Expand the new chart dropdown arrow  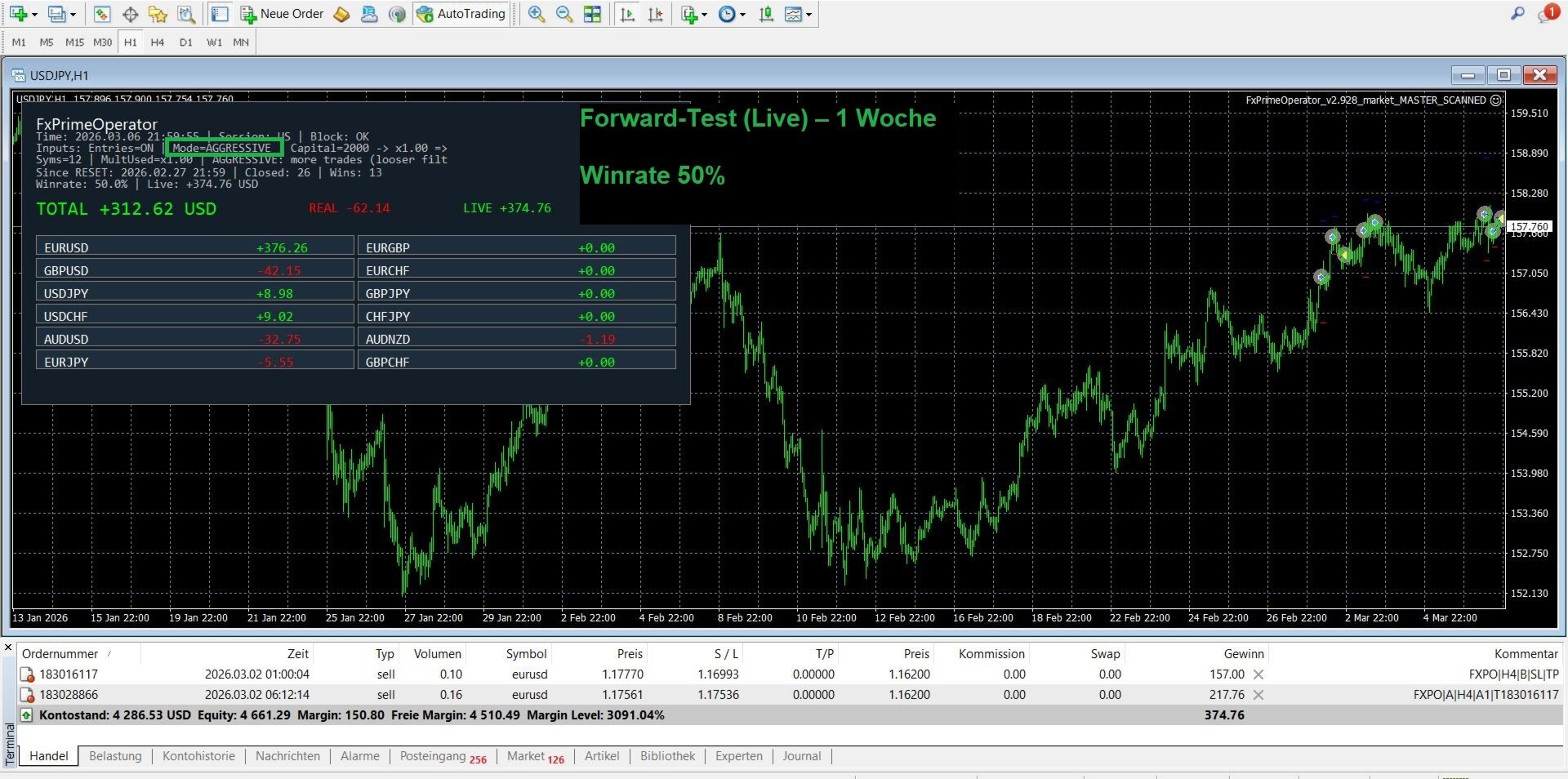[x=34, y=15]
